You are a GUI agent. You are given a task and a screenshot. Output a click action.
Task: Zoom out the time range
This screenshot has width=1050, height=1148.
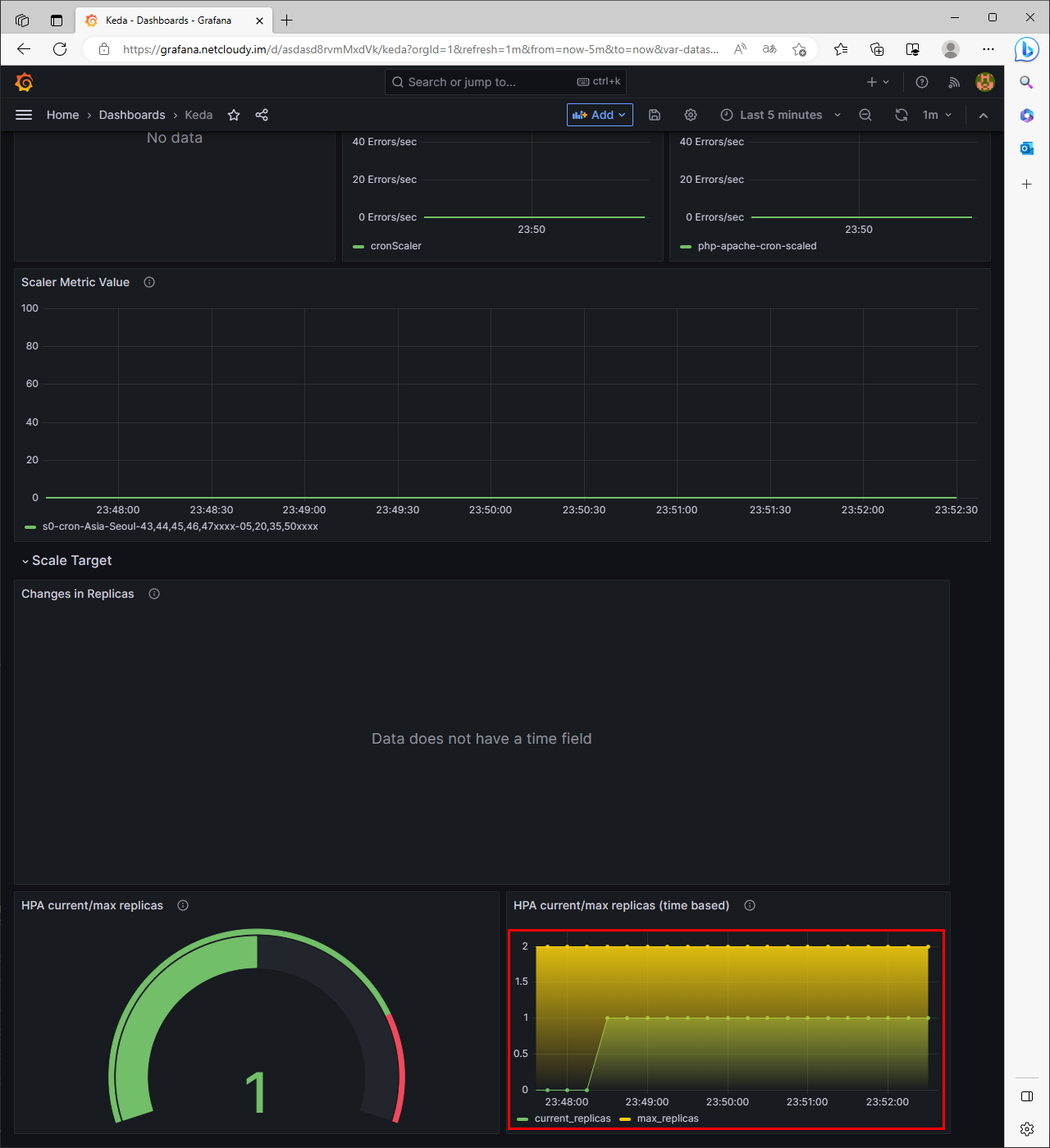click(x=865, y=115)
